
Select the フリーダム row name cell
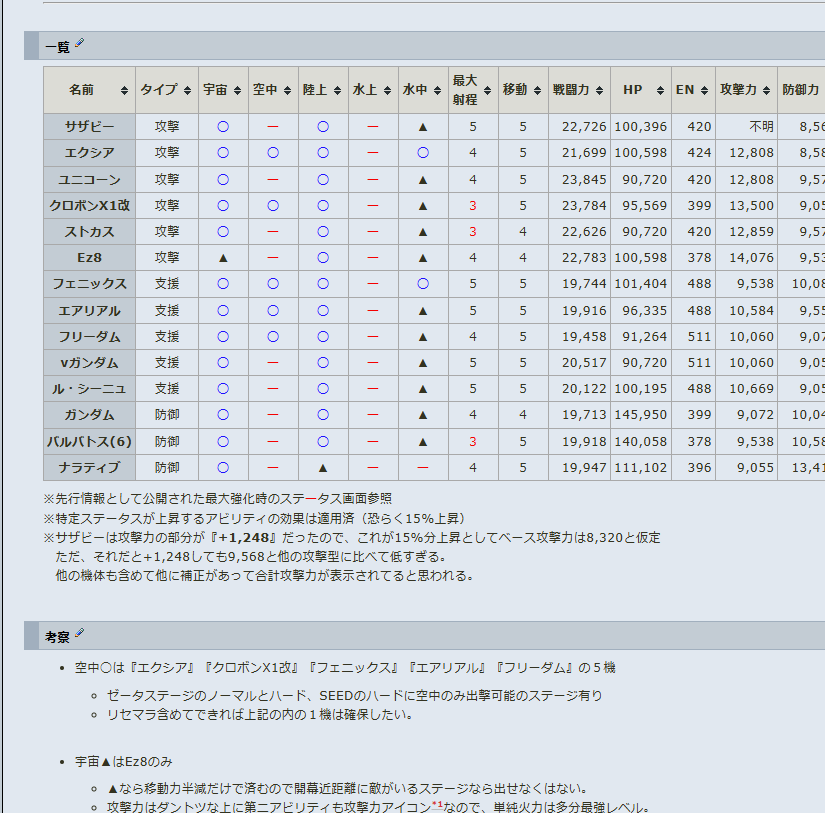click(x=89, y=336)
